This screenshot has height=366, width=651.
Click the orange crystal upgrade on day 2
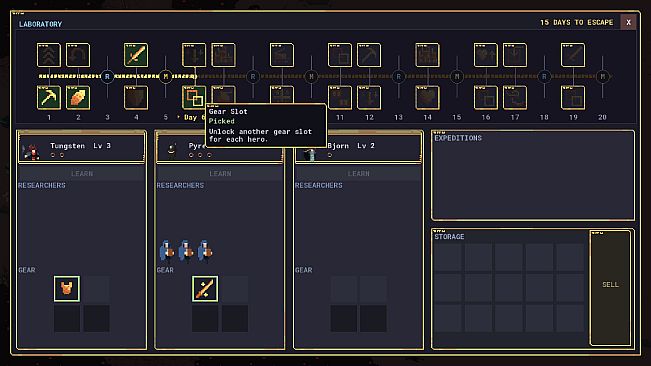click(78, 98)
